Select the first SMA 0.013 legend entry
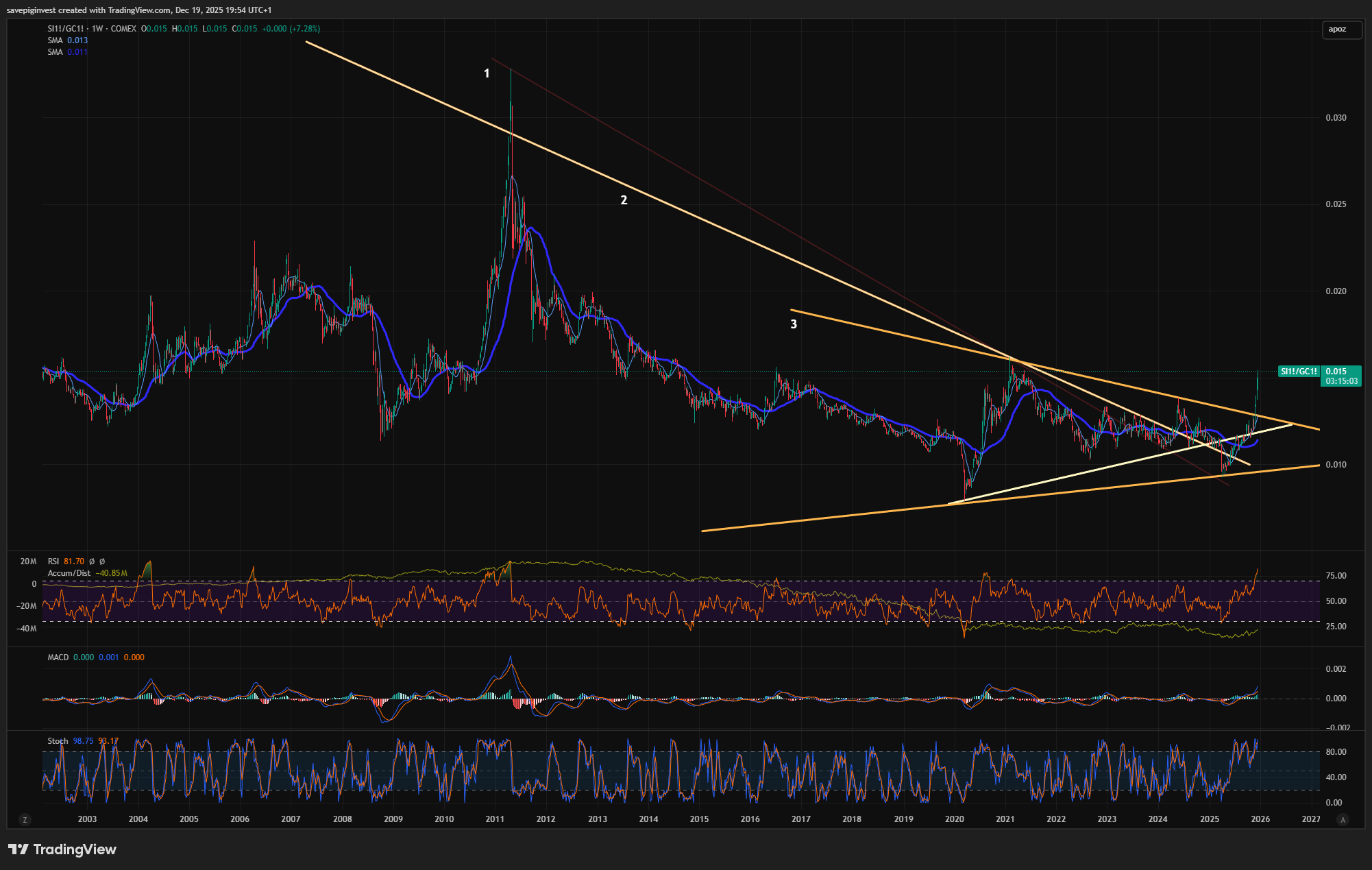This screenshot has height=870, width=1372. (x=67, y=40)
